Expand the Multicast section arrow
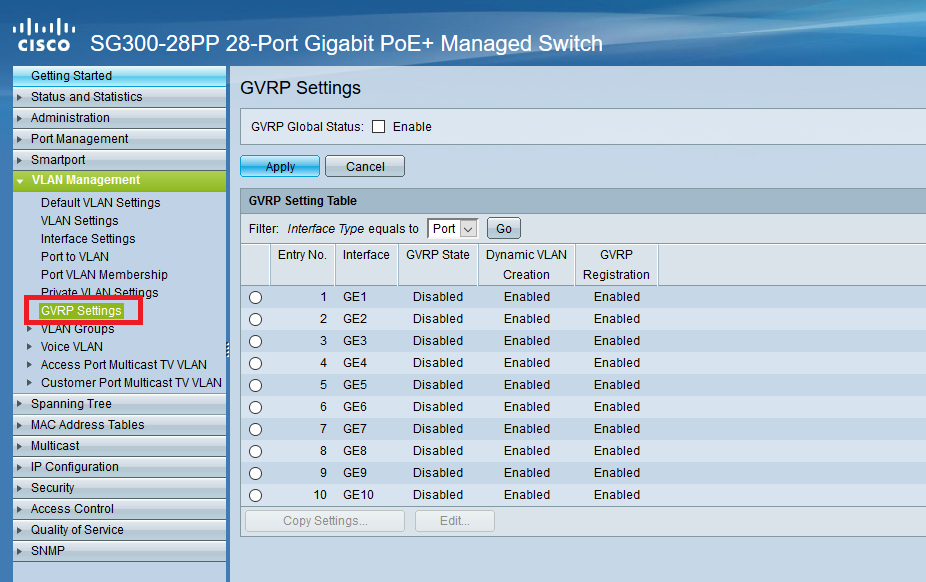 point(19,446)
